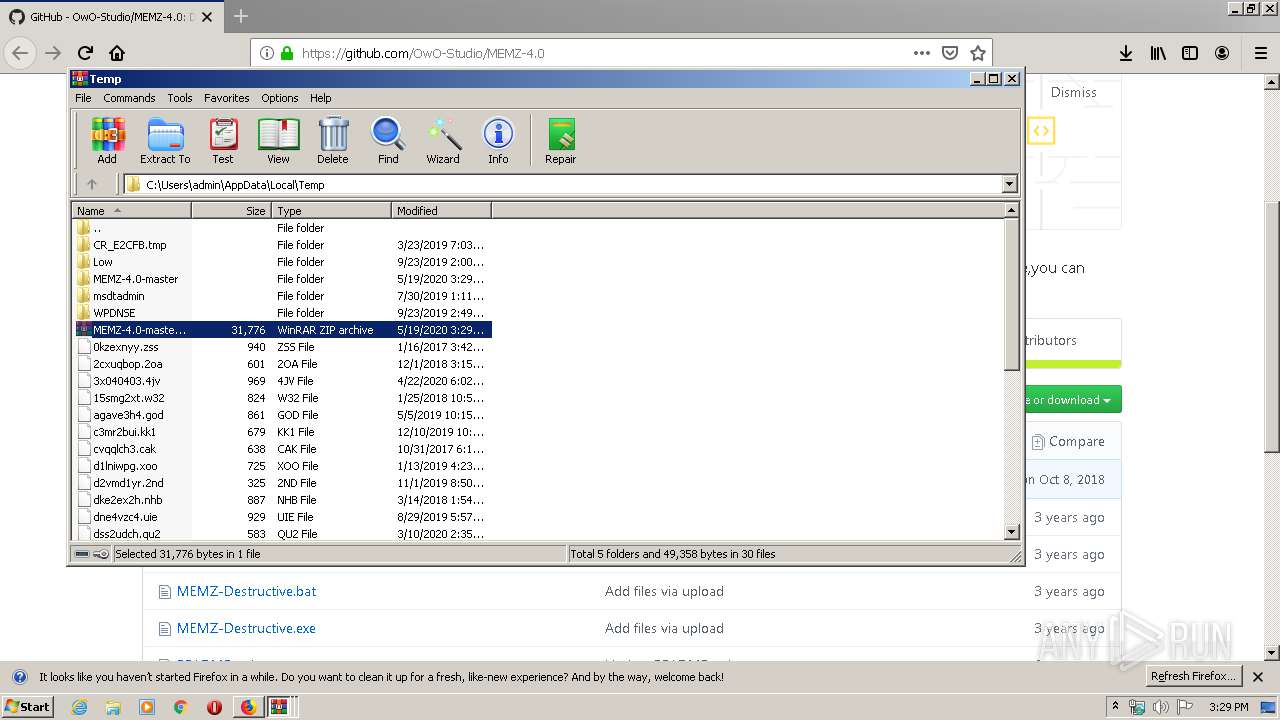Select file cvqqlch3.cak
1280x720 pixels.
pyautogui.click(x=282, y=449)
